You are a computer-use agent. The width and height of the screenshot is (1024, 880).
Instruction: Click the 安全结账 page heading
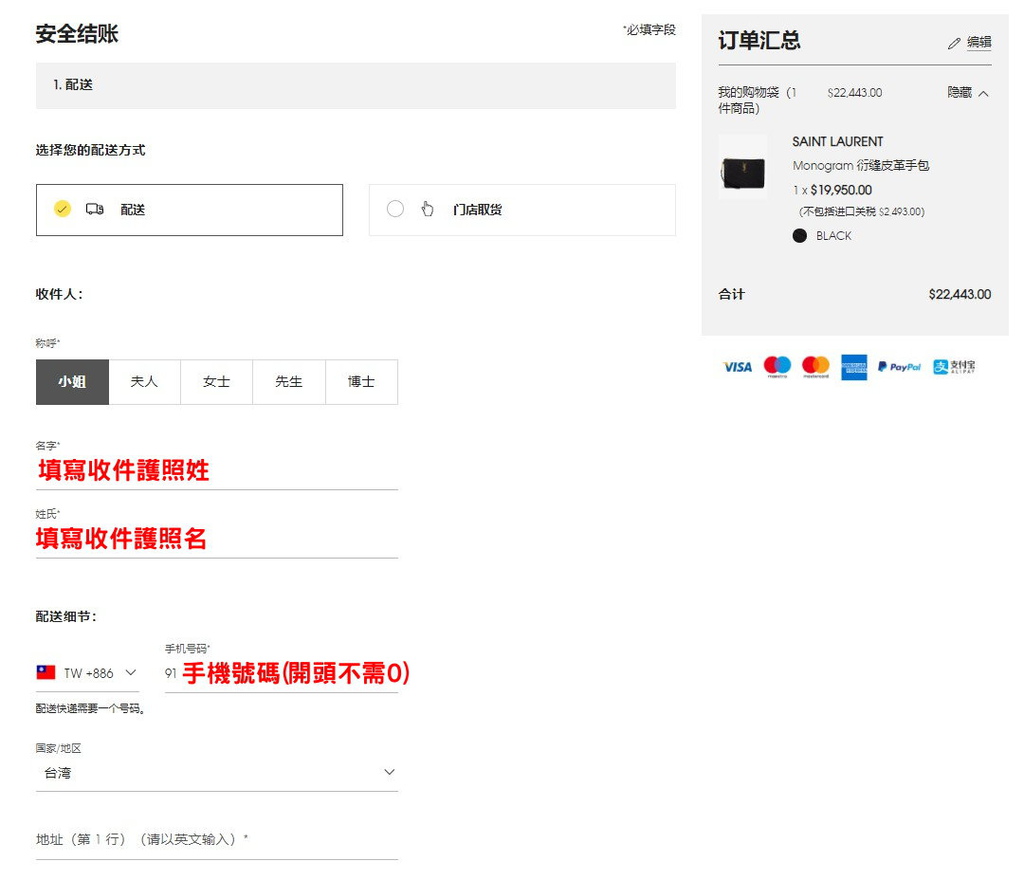(77, 34)
